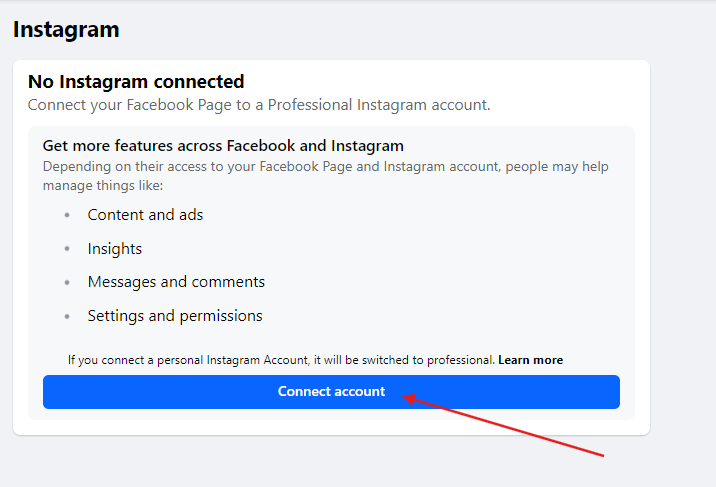The image size is (716, 487).
Task: Click the bullet beside Content and ads
Action: pos(67,215)
